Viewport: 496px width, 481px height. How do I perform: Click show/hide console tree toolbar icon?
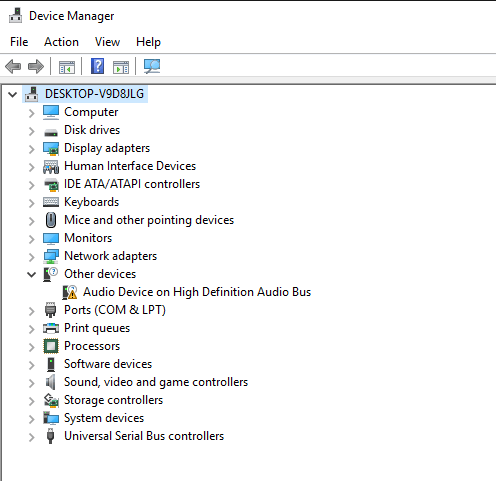67,67
